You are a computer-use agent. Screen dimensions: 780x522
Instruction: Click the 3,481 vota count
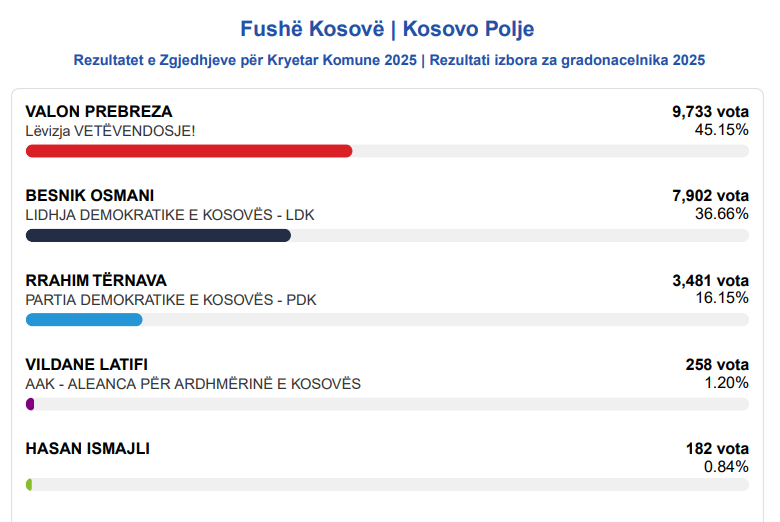[710, 280]
